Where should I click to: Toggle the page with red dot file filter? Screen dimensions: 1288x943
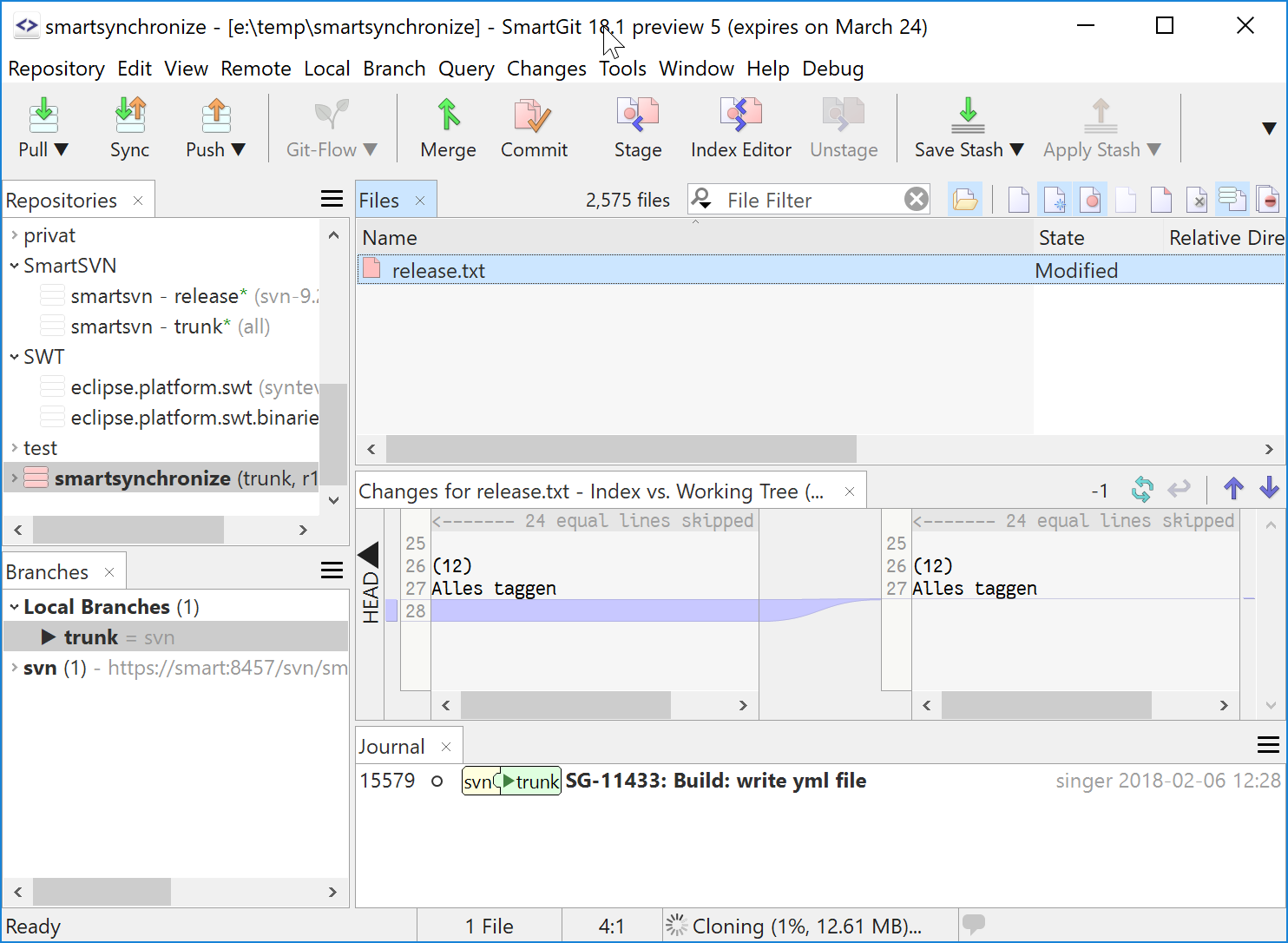click(1090, 200)
